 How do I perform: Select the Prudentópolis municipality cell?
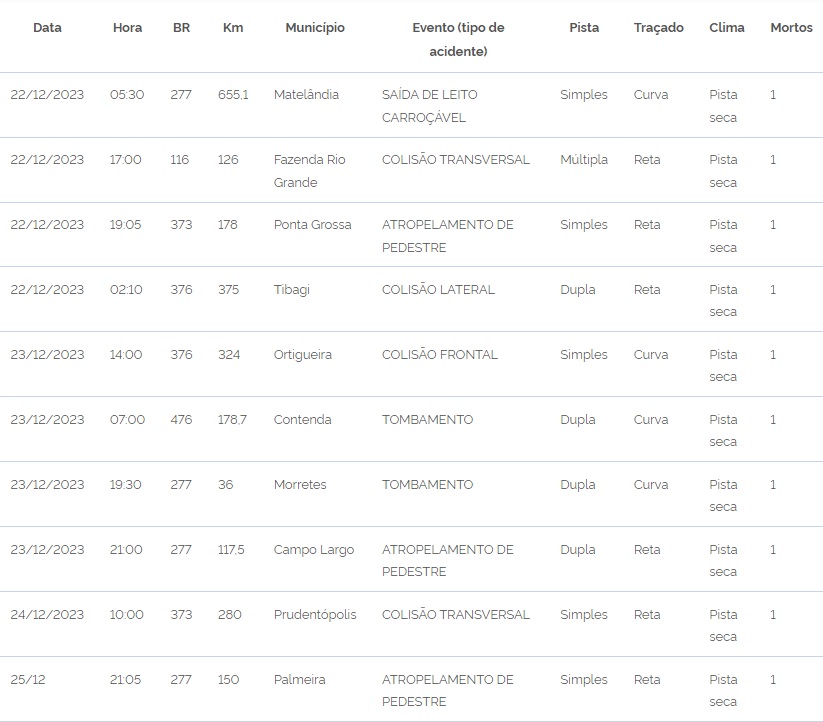pyautogui.click(x=315, y=615)
